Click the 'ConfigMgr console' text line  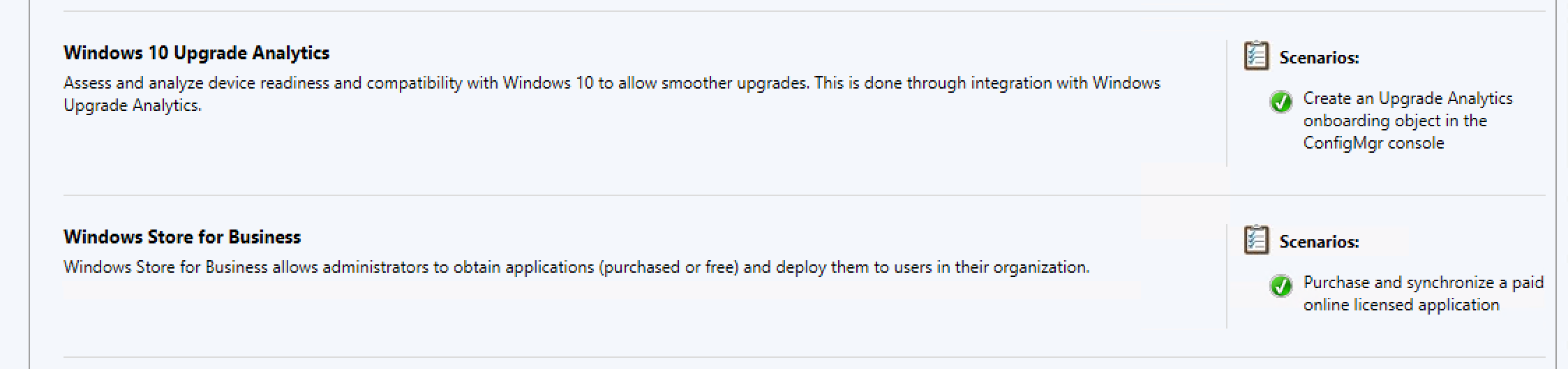[x=1373, y=143]
